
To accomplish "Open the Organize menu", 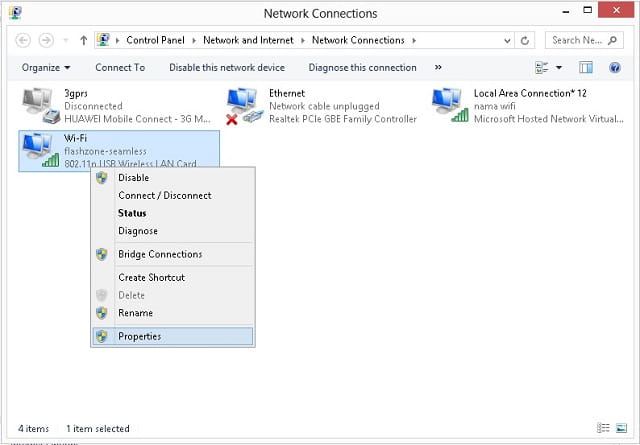I will pyautogui.click(x=46, y=67).
